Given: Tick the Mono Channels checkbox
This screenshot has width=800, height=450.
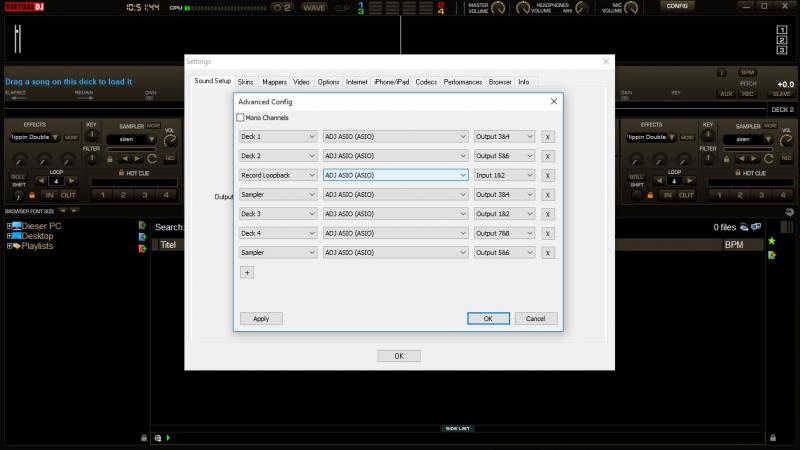Looking at the screenshot, I should [240, 118].
